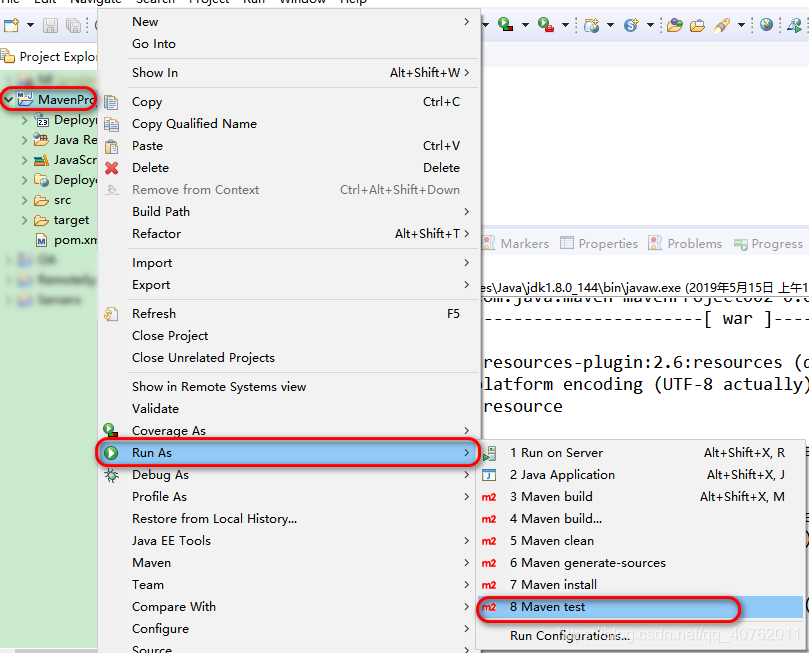Select the MavenProject project item
The height and width of the screenshot is (653, 809).
click(x=56, y=99)
